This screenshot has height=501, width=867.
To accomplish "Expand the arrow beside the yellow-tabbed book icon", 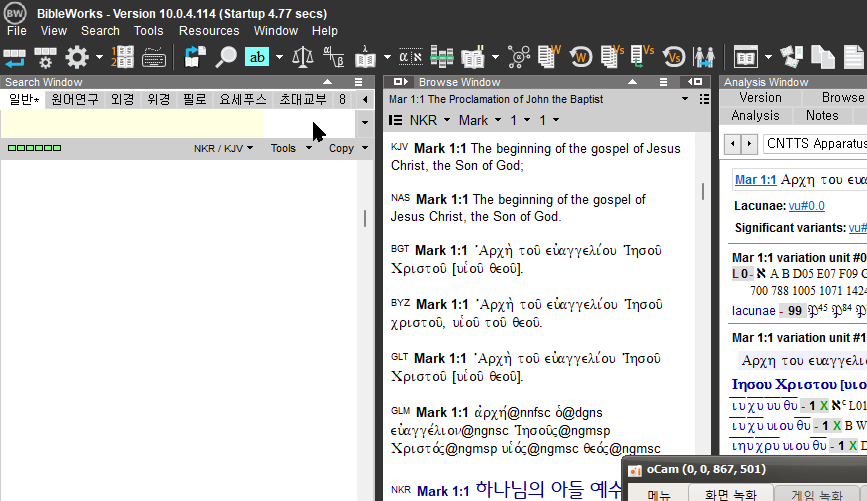I will pyautogui.click(x=495, y=57).
